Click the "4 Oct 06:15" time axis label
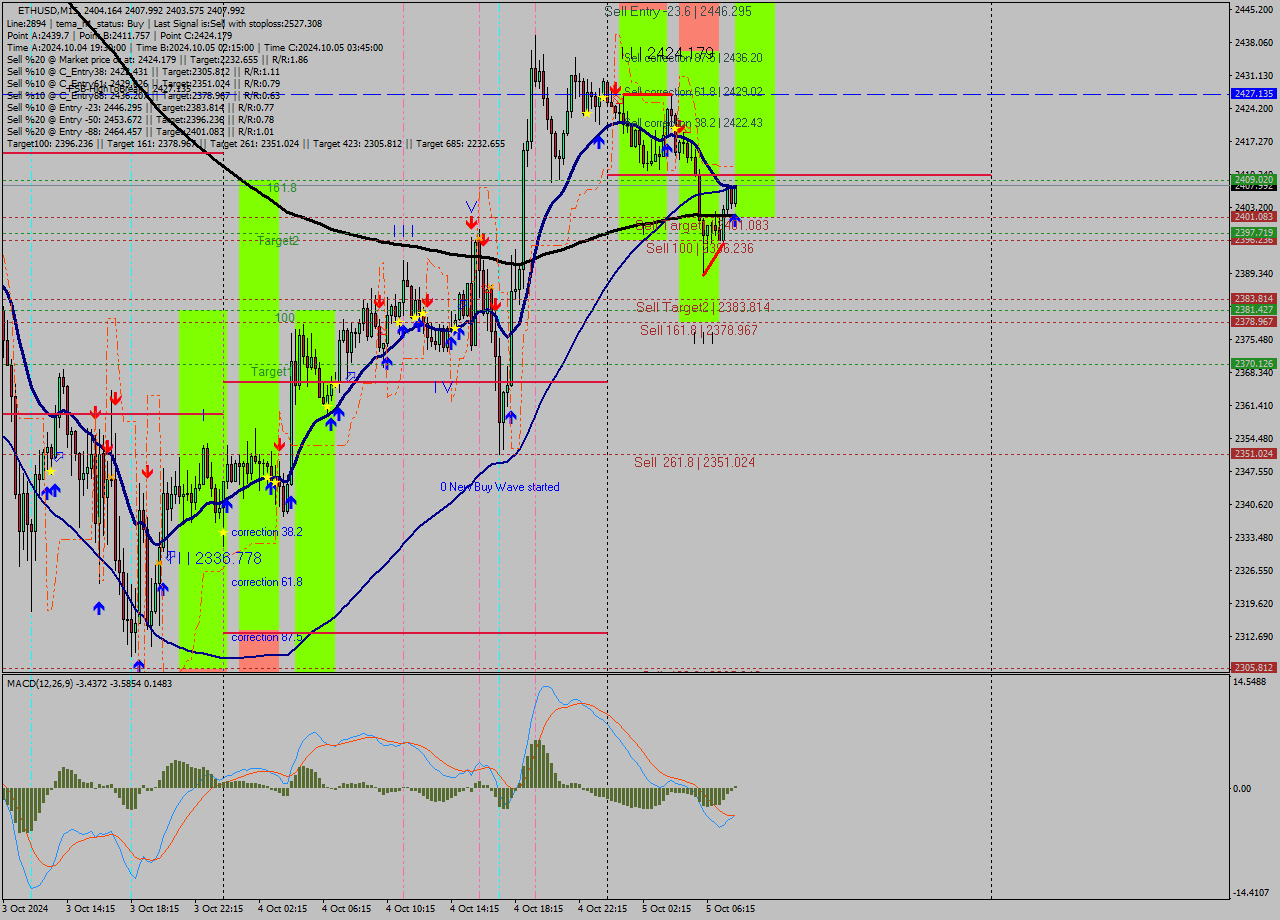The width and height of the screenshot is (1280, 920). (x=346, y=909)
